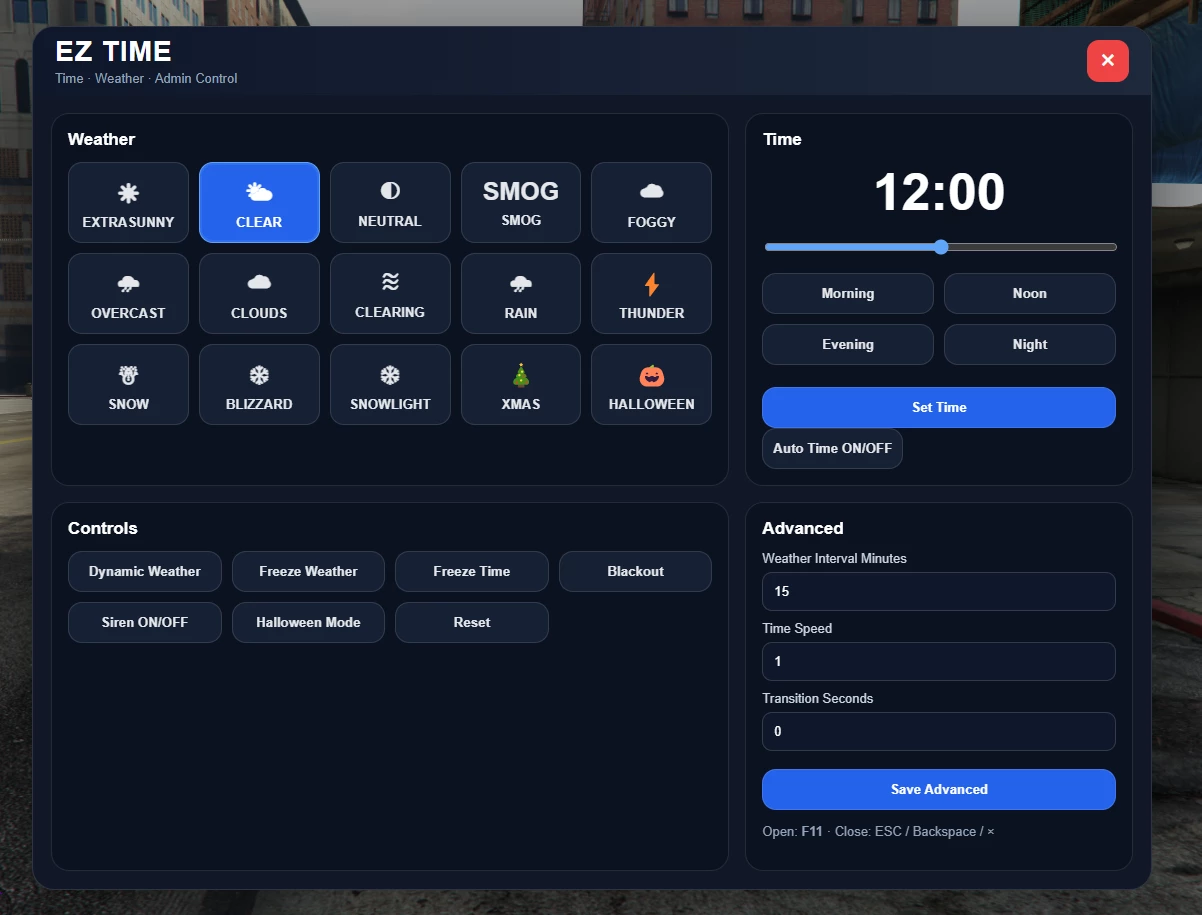The height and width of the screenshot is (915, 1202).
Task: Click Save Advanced button
Action: [x=939, y=789]
